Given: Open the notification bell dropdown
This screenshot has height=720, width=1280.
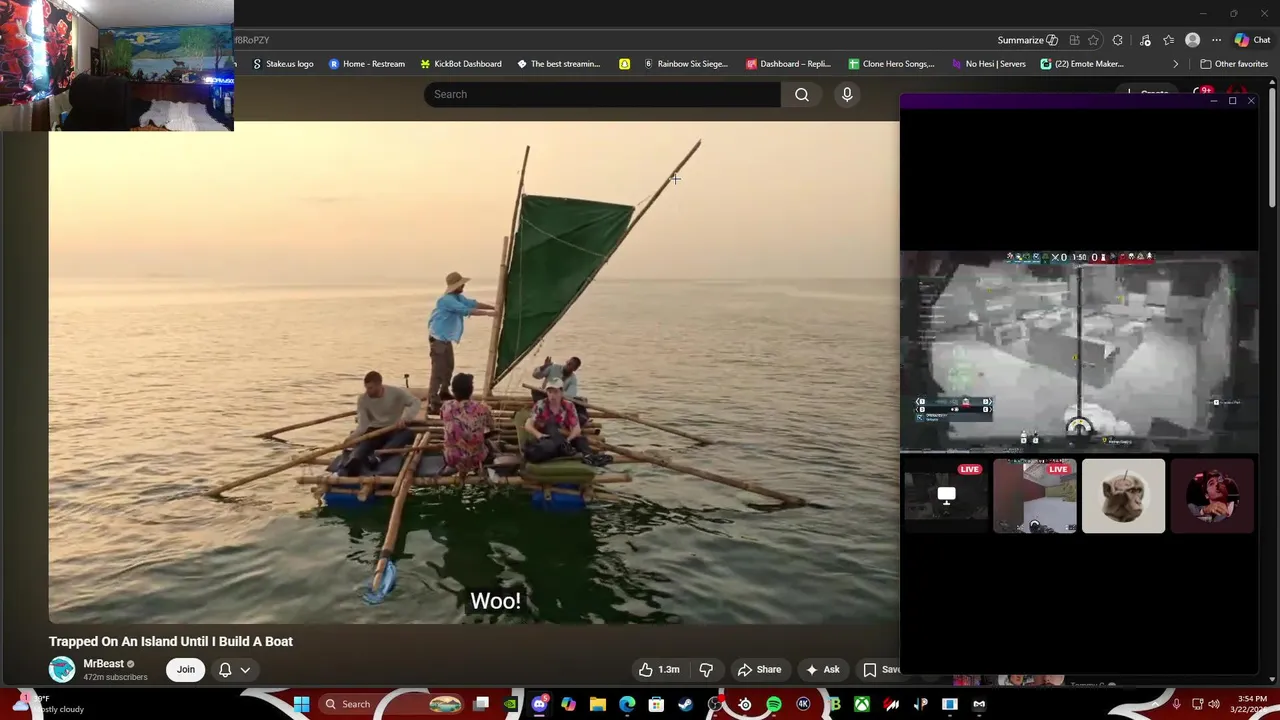Looking at the screenshot, I should click(234, 670).
